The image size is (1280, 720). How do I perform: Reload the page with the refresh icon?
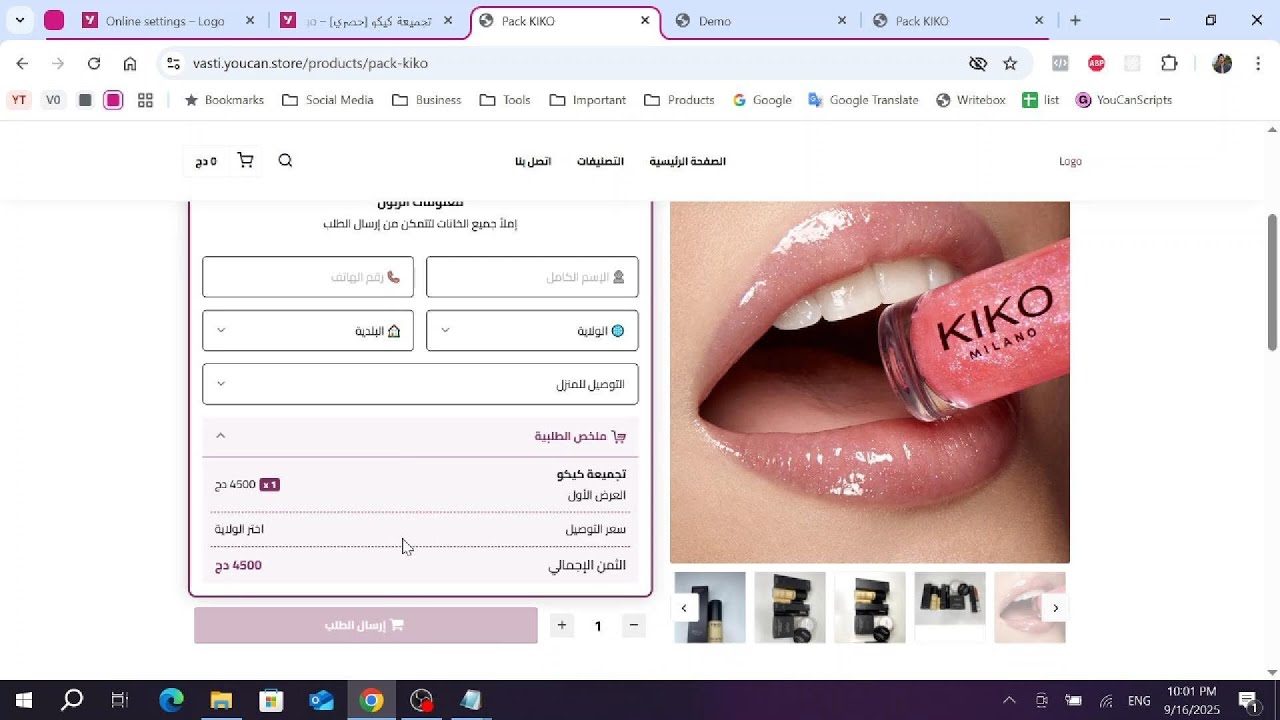94,63
